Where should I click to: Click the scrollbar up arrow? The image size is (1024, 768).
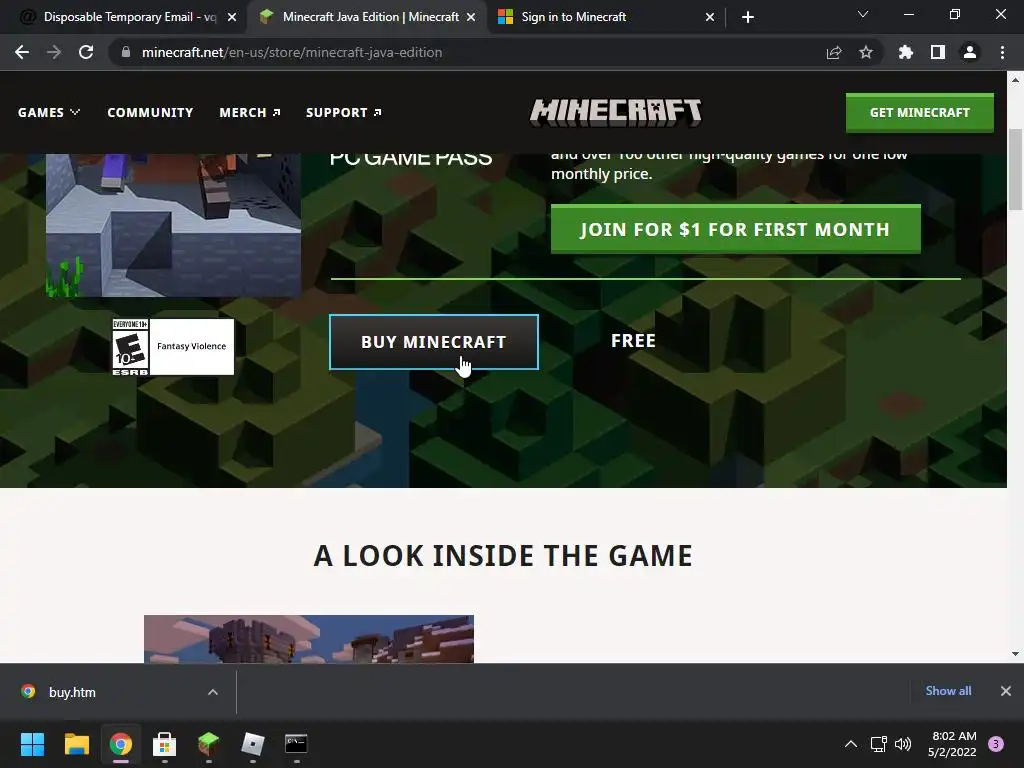coord(1016,80)
